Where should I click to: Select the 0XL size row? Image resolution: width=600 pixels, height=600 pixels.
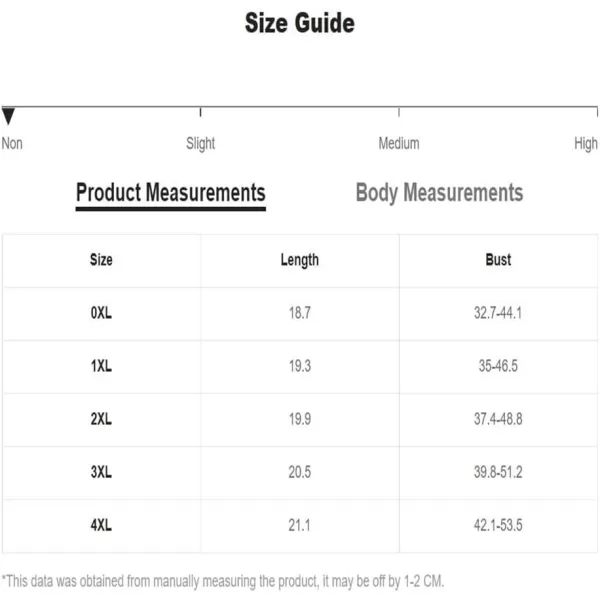pos(300,313)
